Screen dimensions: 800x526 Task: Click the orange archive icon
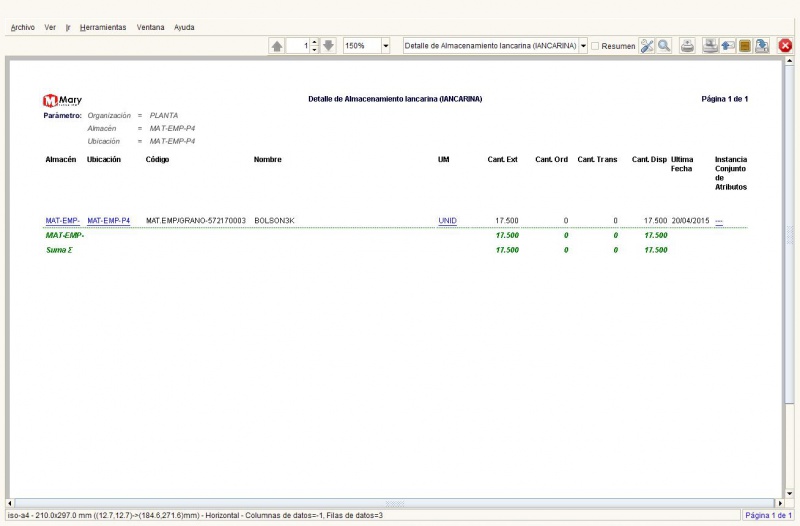pyautogui.click(x=745, y=46)
